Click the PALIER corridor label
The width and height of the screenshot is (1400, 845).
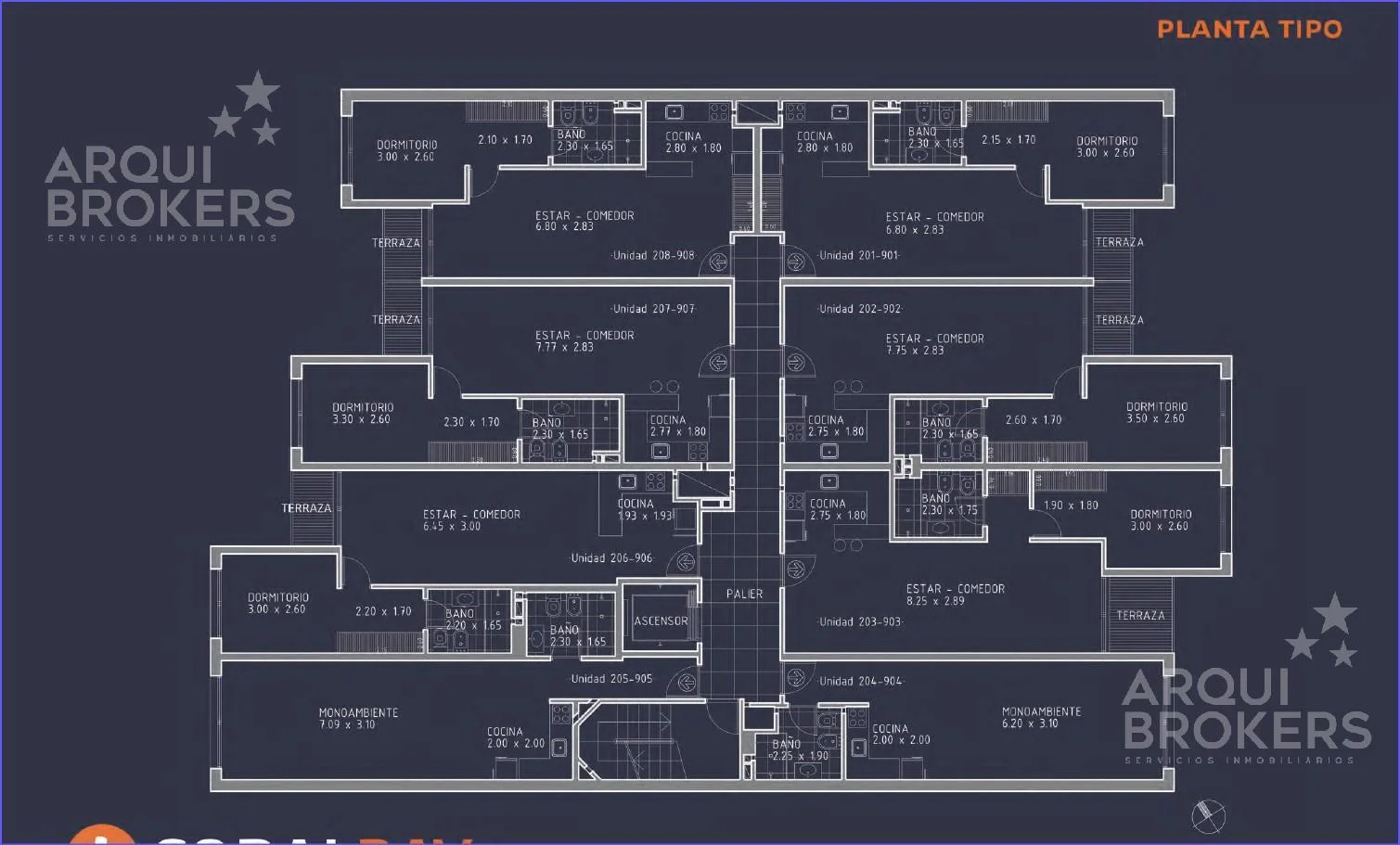click(744, 594)
